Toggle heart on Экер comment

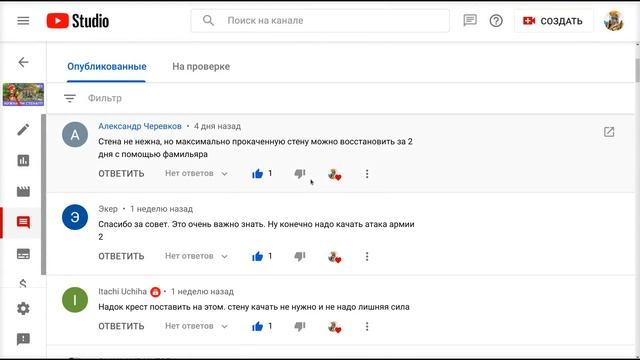[x=334, y=257]
